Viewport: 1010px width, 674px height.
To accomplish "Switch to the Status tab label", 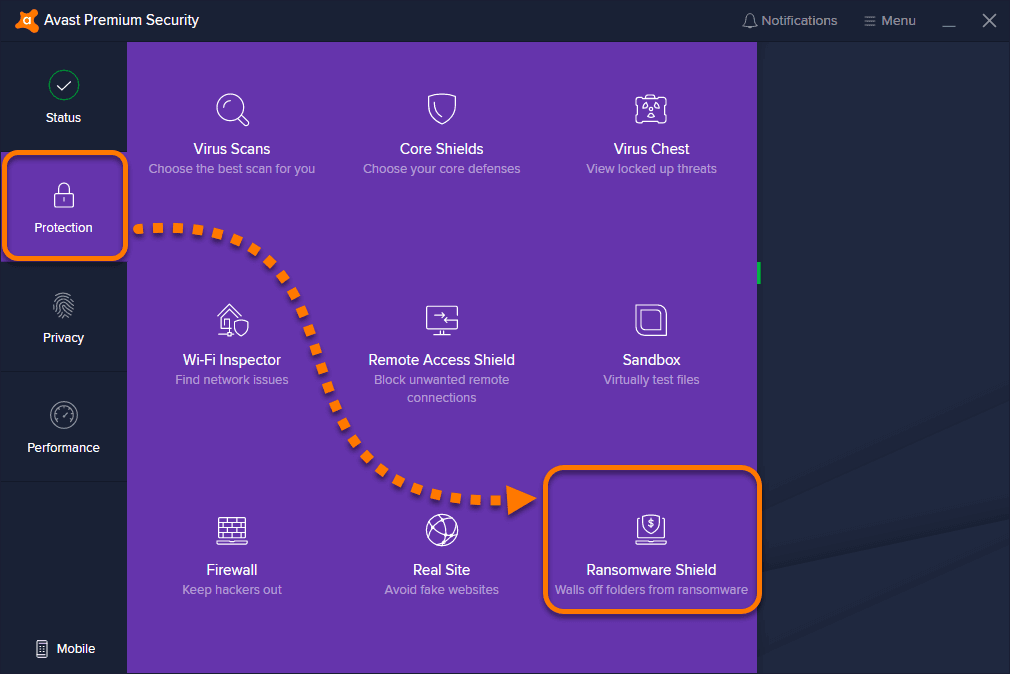I will (64, 118).
